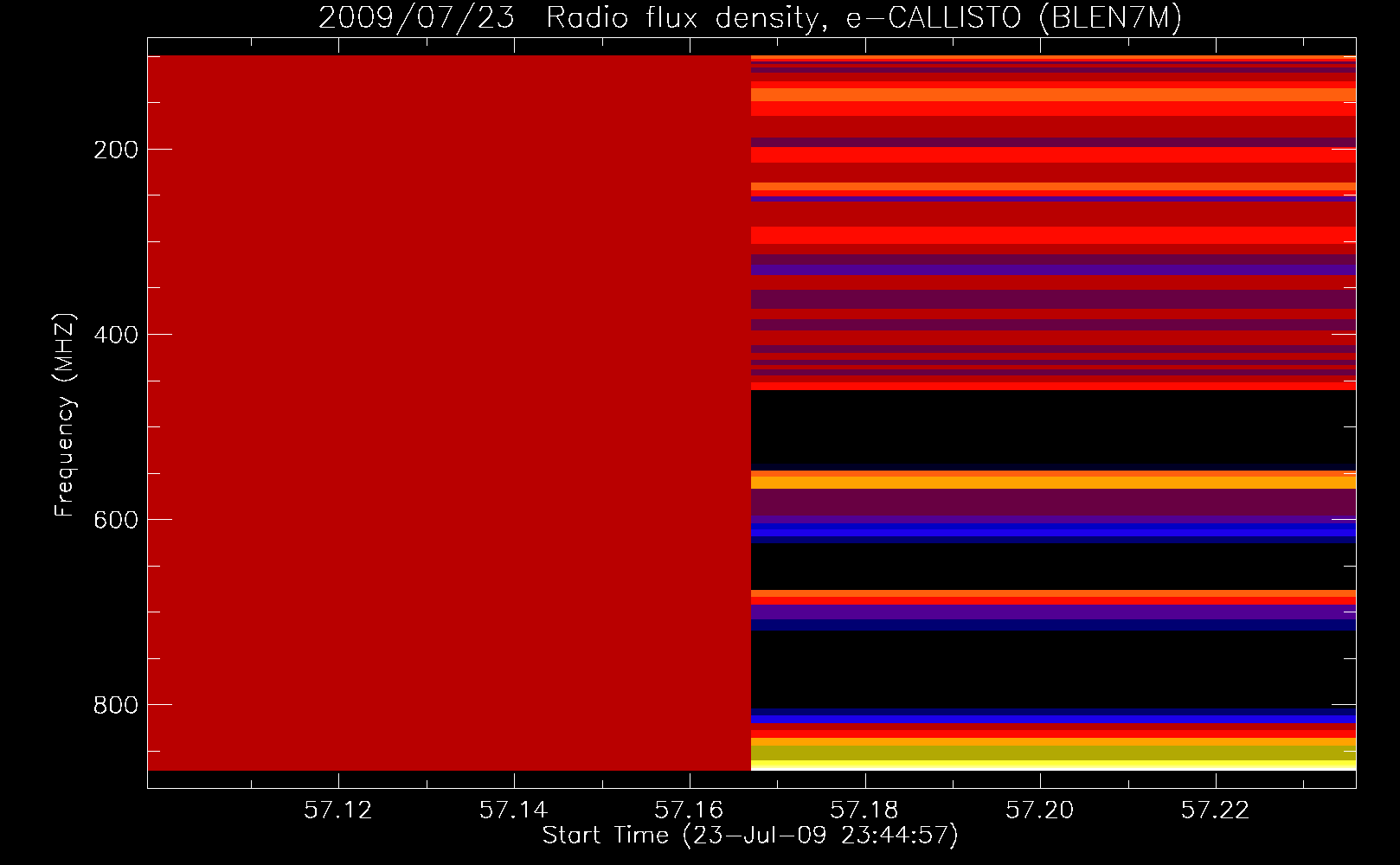Screen dimensions: 1400x865
Task: Click the 'Frequency (MHZ)' axis label
Action: 65,415
